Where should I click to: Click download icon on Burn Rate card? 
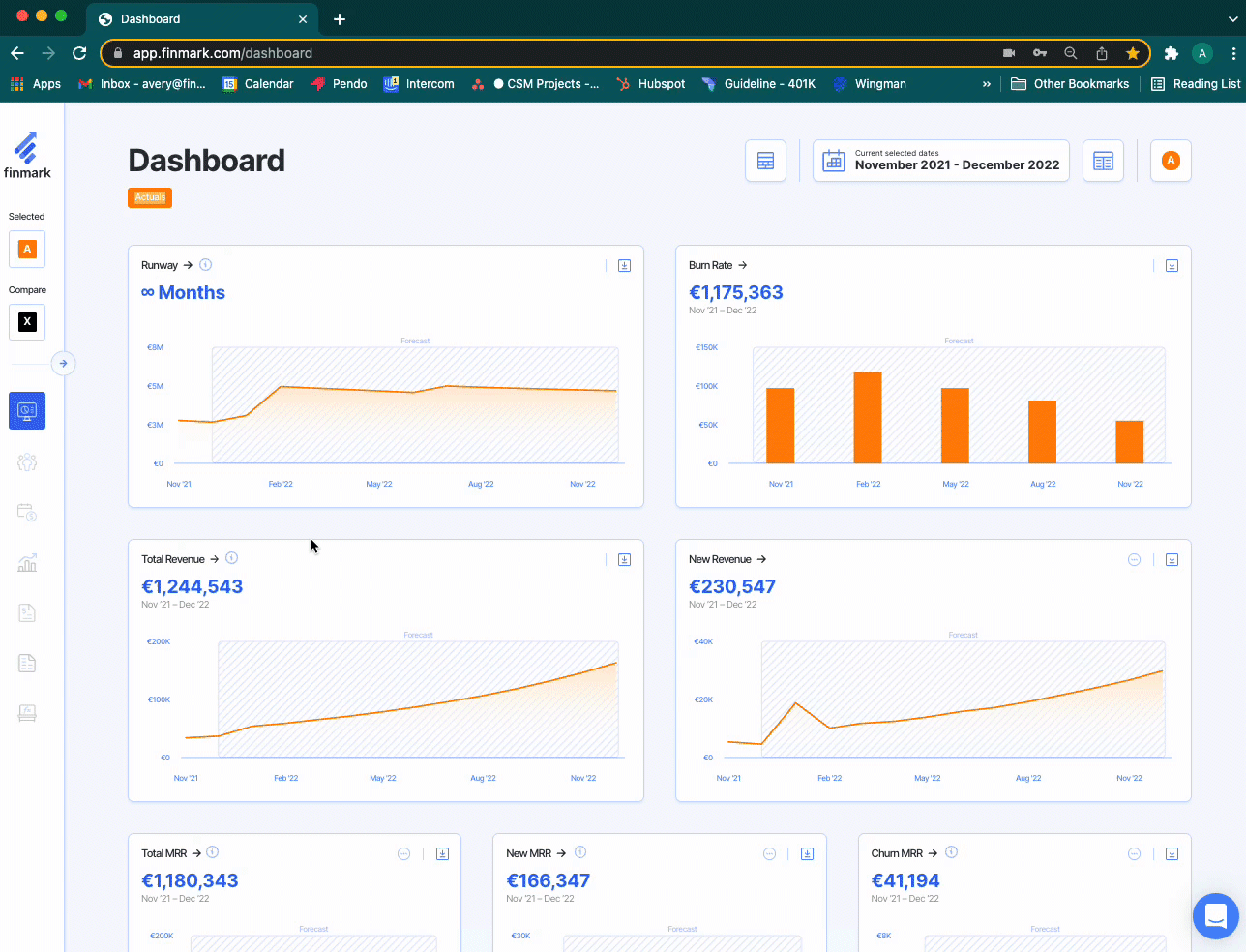pos(1172,266)
